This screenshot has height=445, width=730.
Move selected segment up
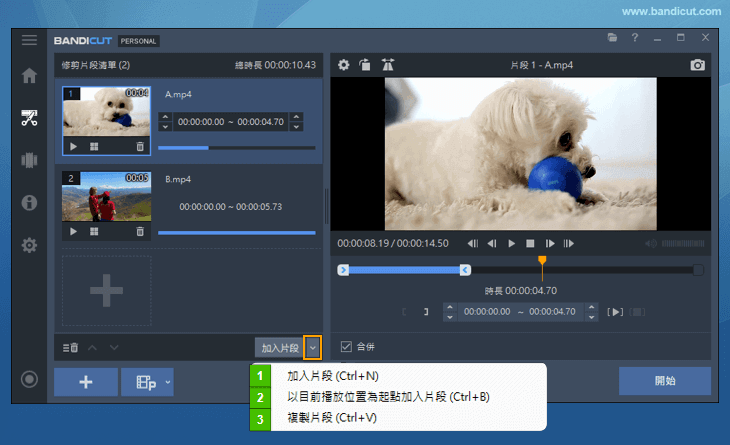point(93,348)
